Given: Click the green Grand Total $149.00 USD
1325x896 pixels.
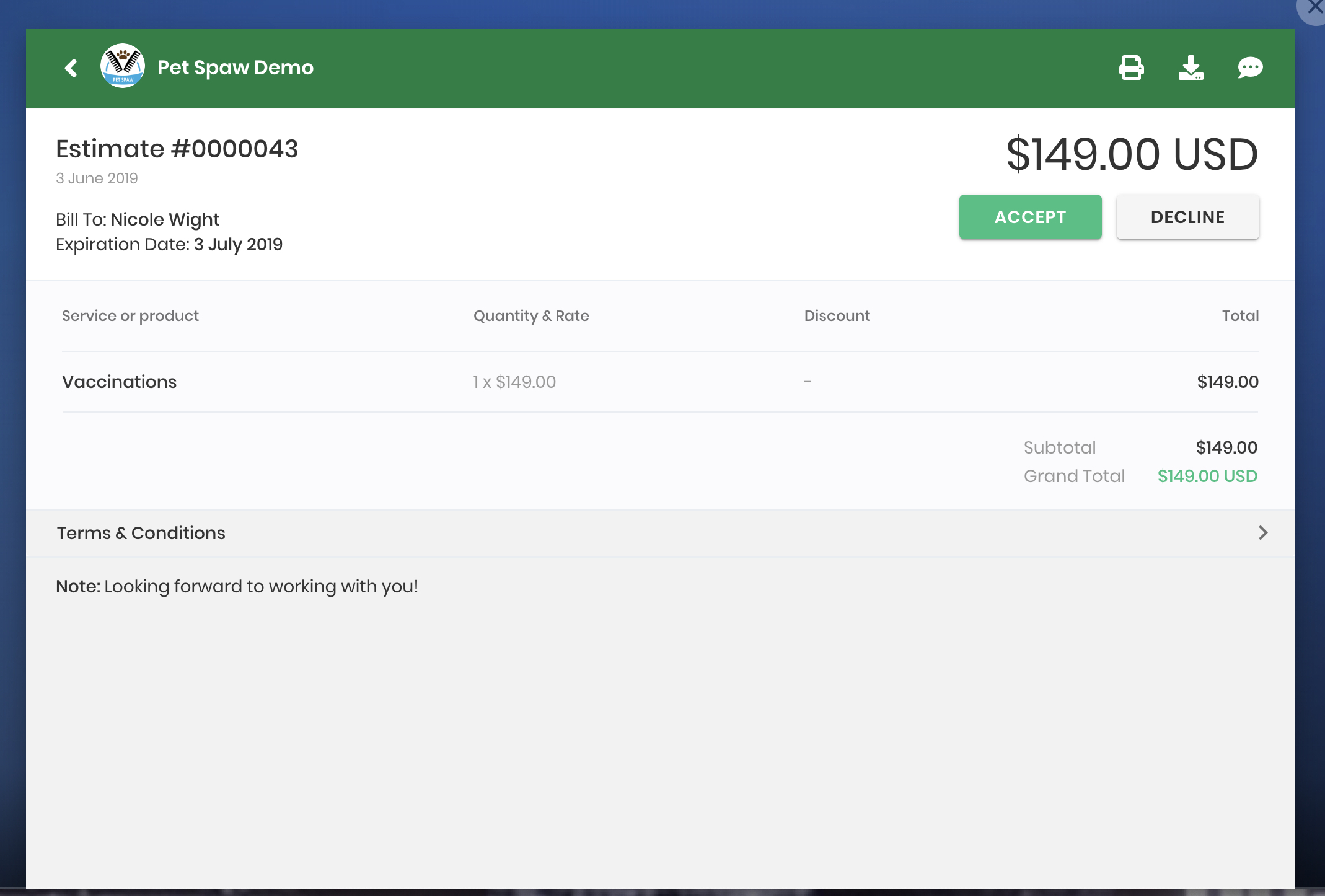Looking at the screenshot, I should [x=1207, y=476].
